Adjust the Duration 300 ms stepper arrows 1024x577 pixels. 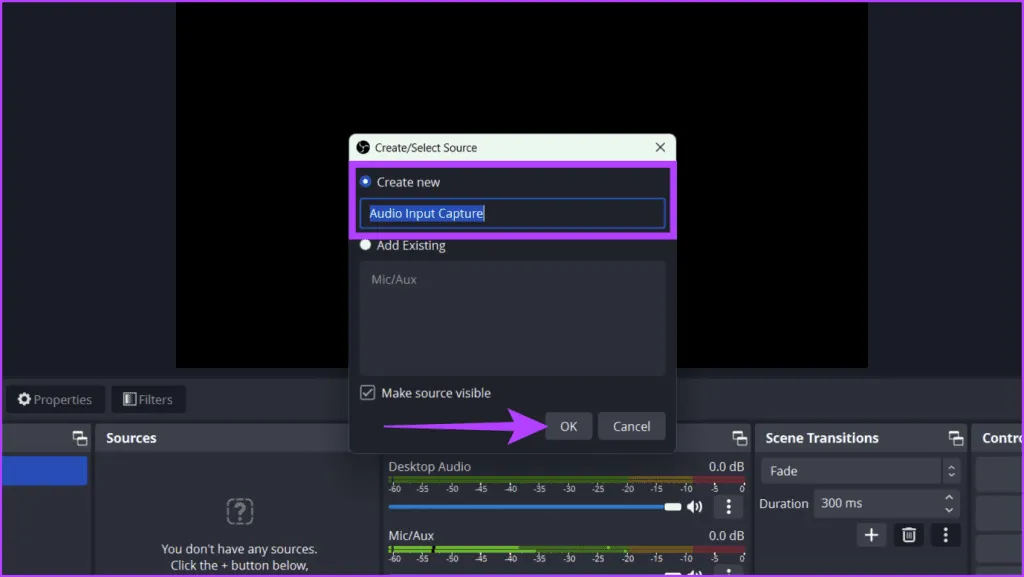pyautogui.click(x=949, y=503)
